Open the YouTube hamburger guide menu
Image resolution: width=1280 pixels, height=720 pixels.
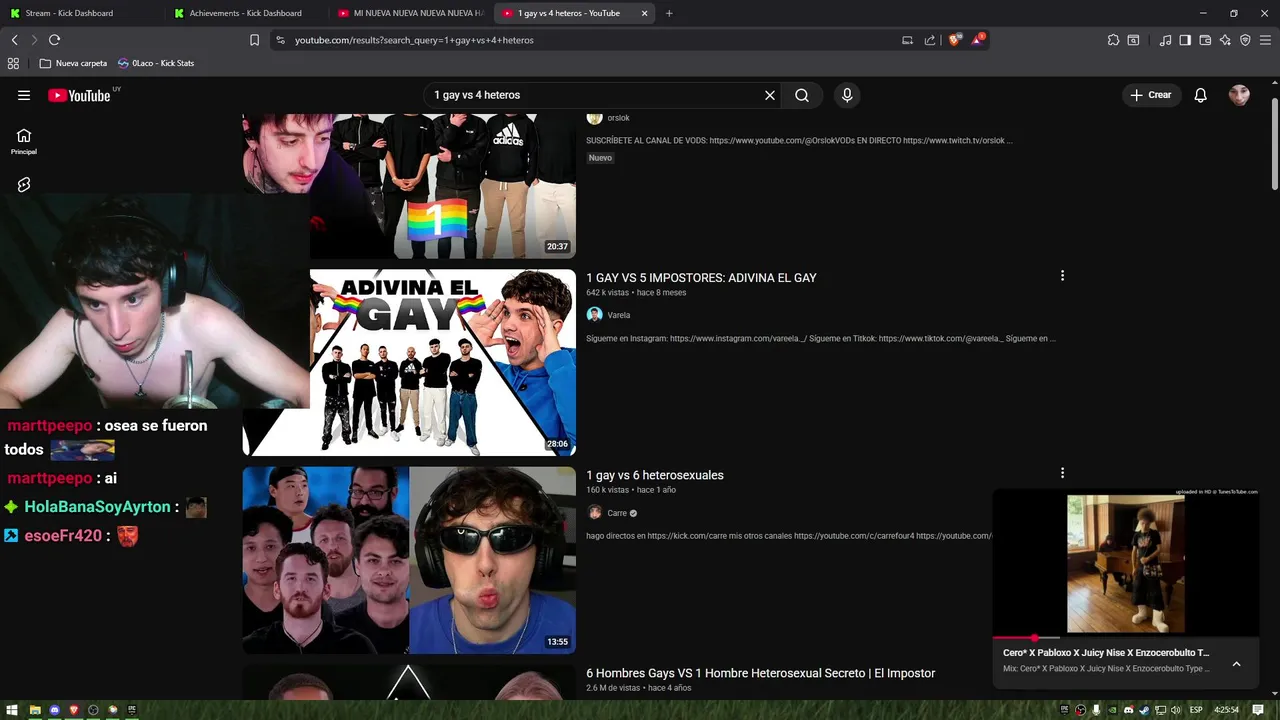24,95
